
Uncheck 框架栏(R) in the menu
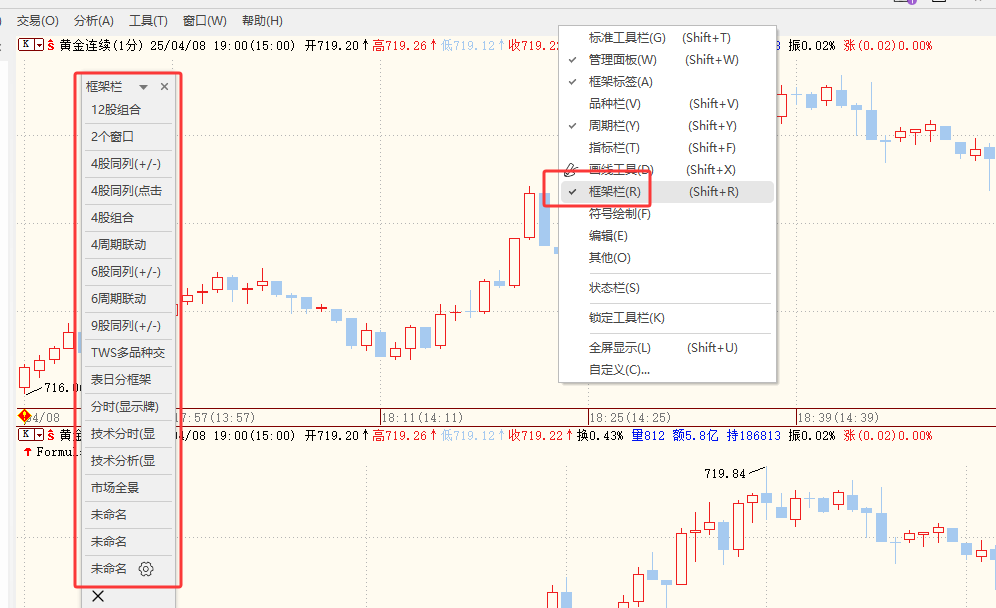tap(667, 192)
